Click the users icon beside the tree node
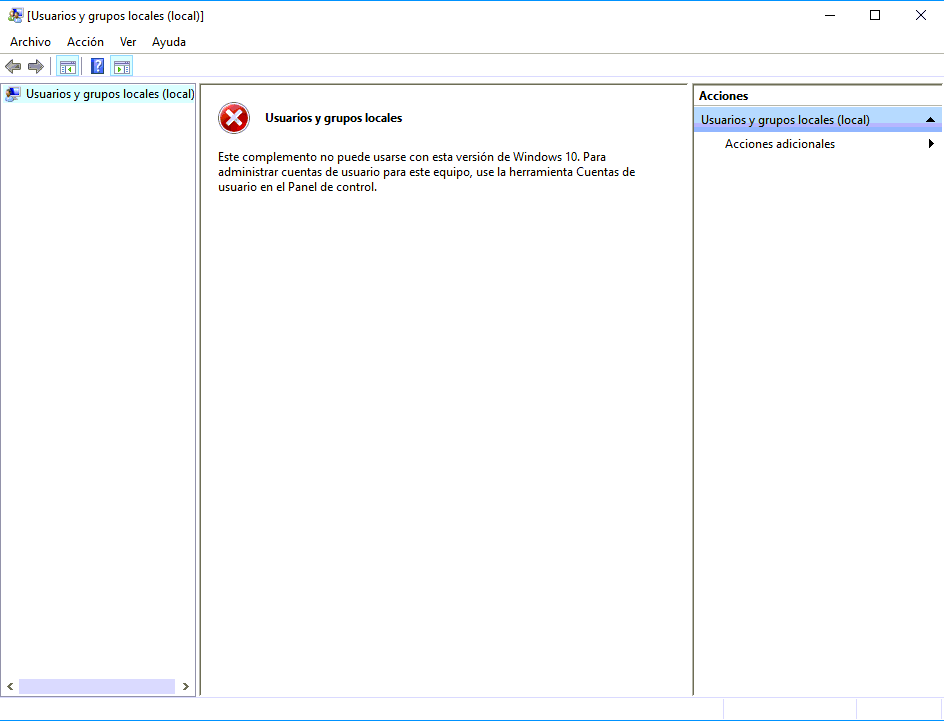The image size is (944, 721). coord(12,94)
